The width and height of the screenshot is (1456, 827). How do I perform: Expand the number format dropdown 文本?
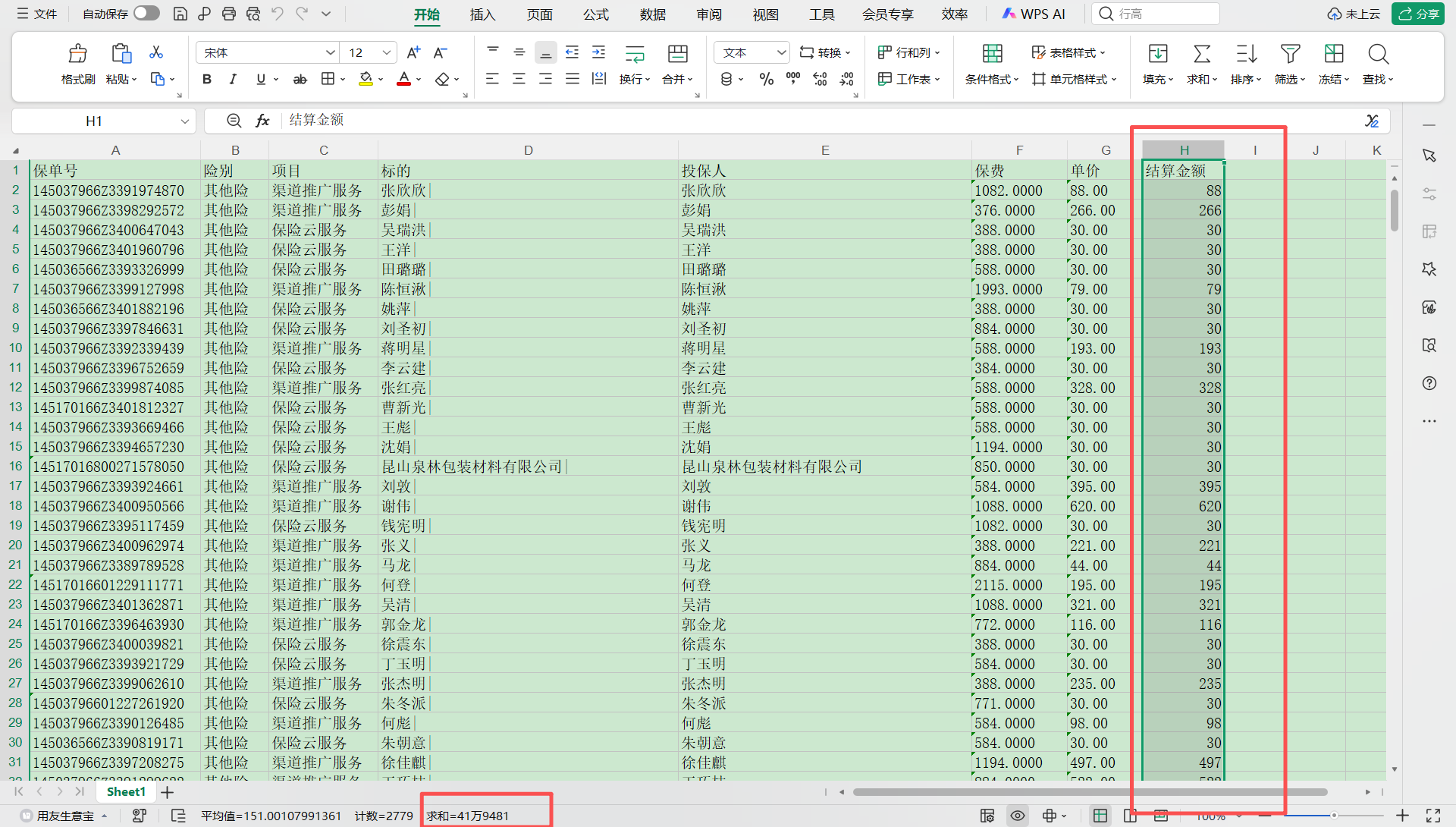pyautogui.click(x=782, y=52)
